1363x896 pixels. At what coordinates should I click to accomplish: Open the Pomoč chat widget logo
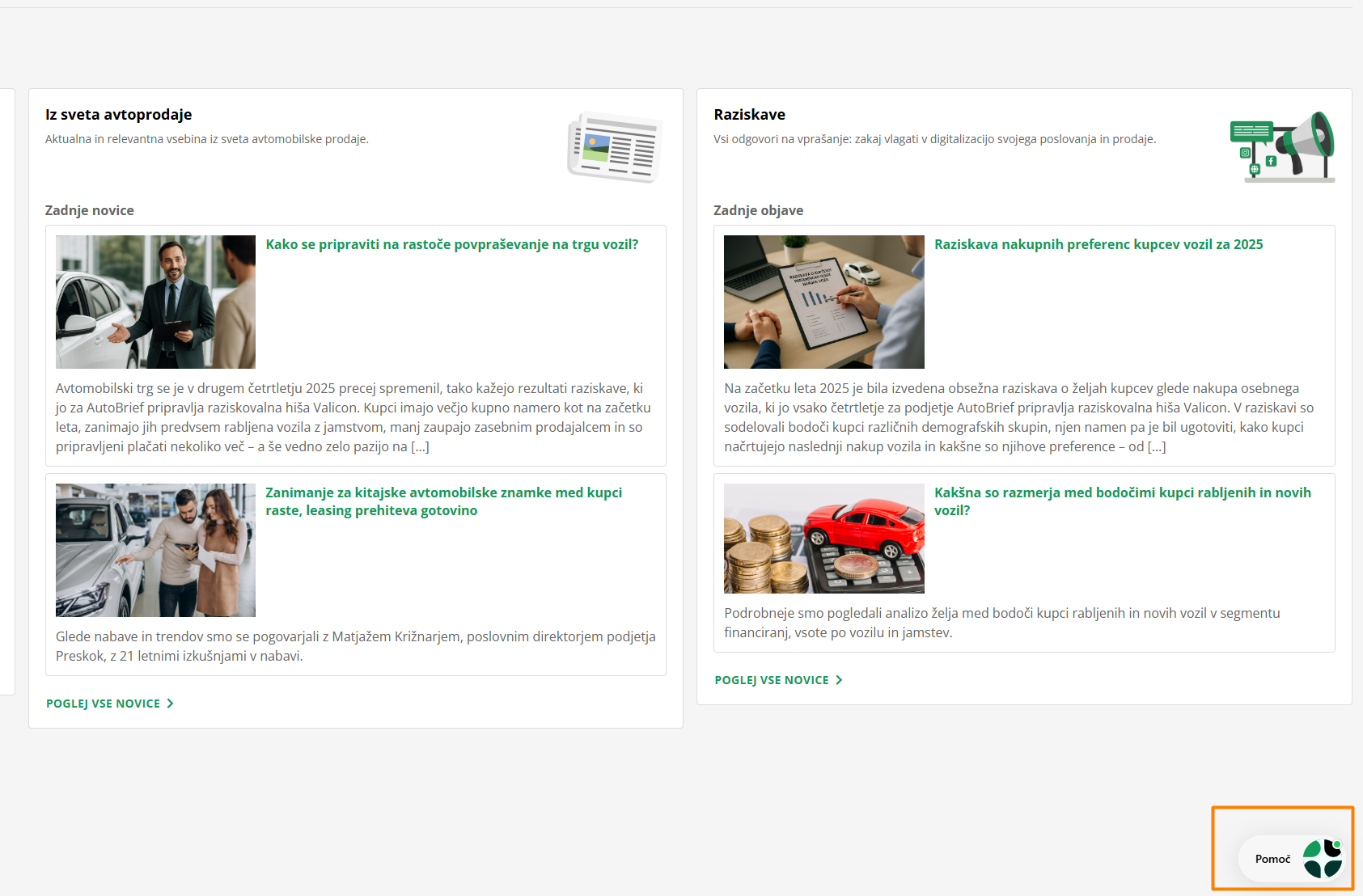[x=1323, y=859]
